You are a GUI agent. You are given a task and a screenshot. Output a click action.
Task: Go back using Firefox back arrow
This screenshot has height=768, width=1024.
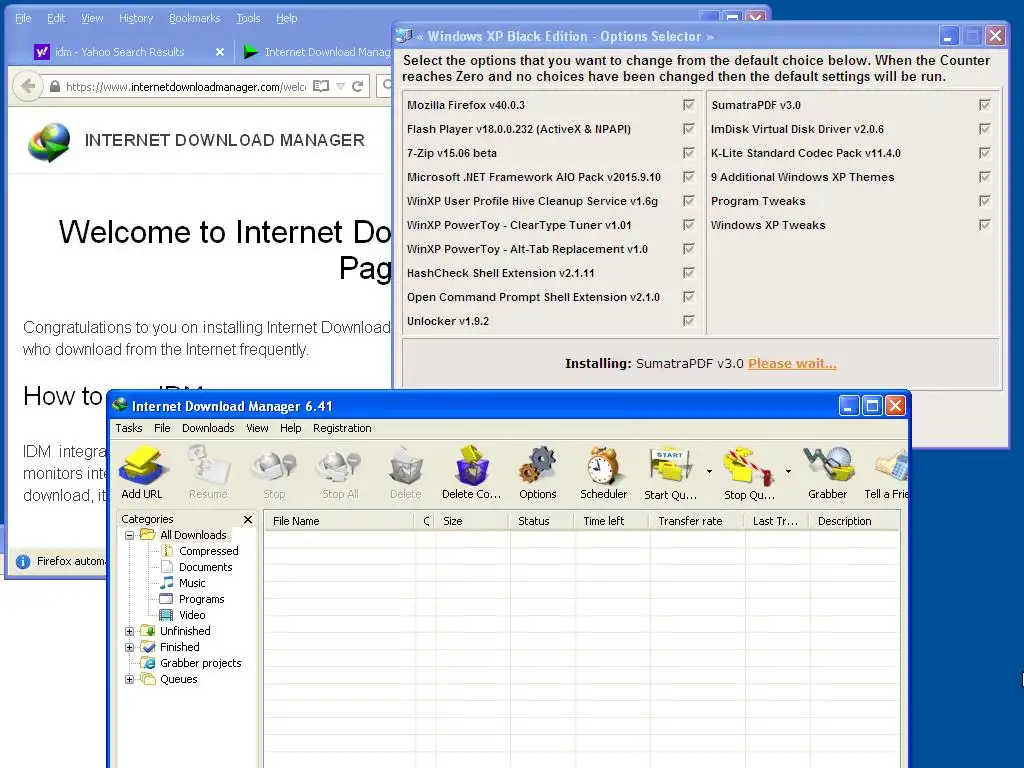[27, 86]
